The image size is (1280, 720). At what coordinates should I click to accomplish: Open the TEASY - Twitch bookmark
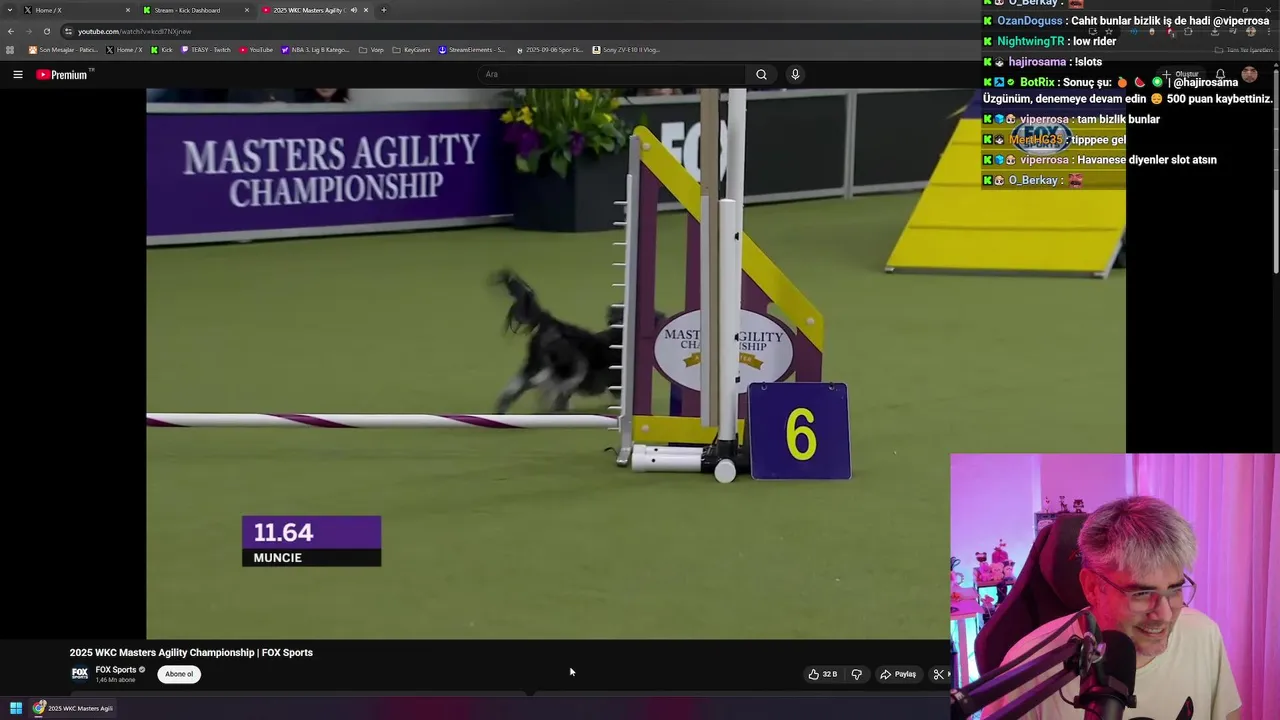(205, 50)
